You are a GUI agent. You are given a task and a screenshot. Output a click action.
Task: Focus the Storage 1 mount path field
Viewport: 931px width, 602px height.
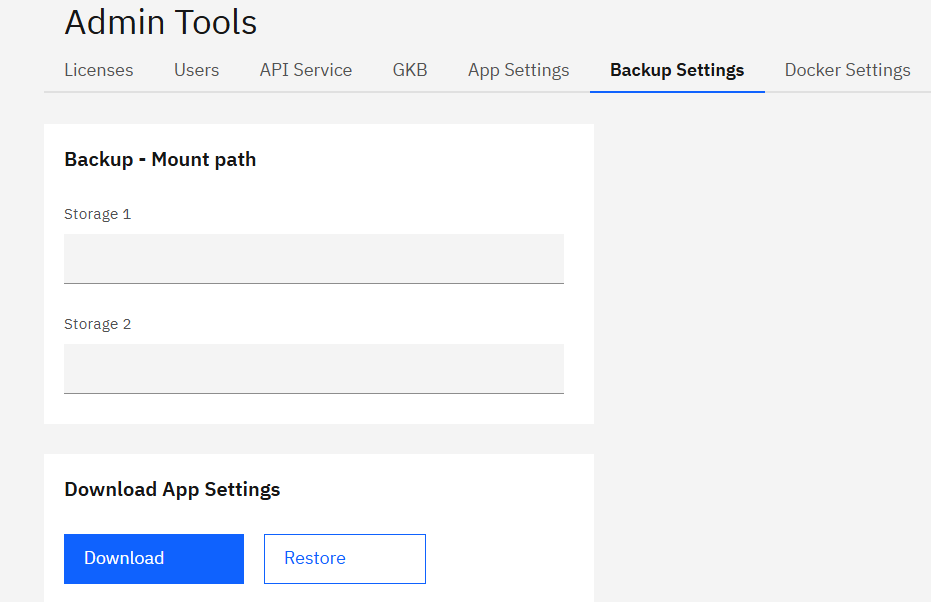pos(313,259)
